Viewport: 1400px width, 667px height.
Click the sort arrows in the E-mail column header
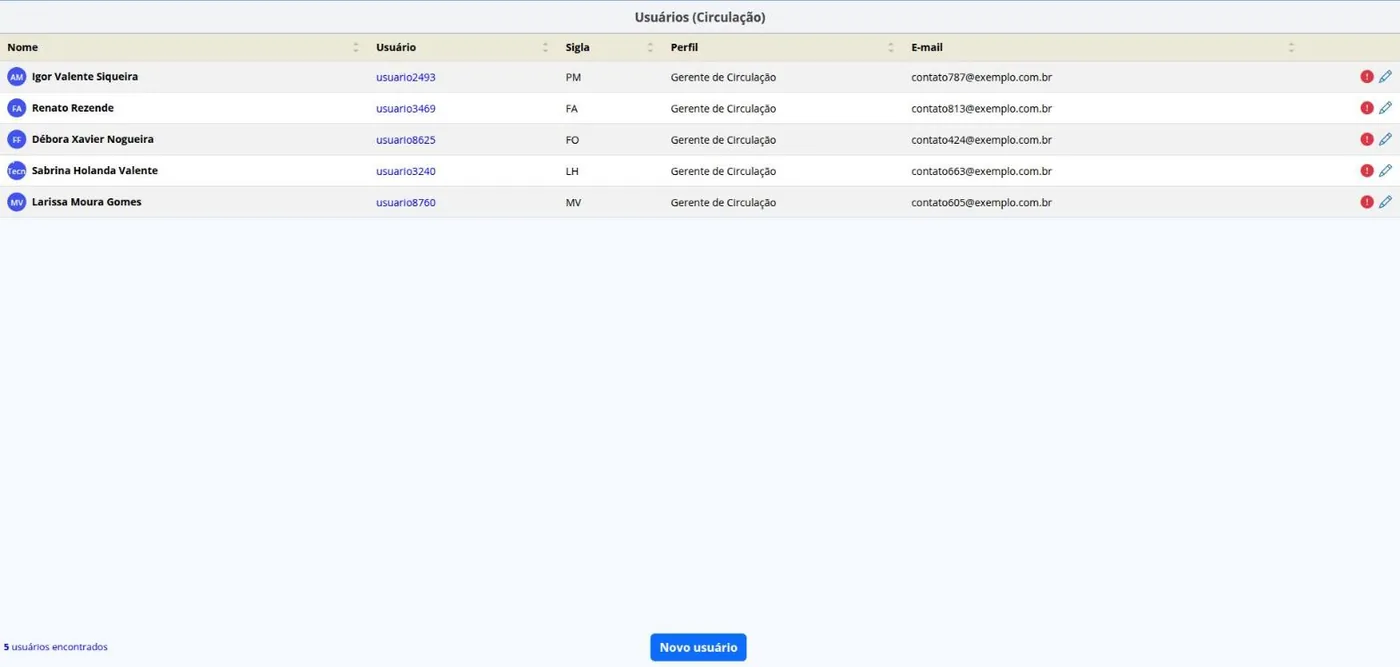[1291, 47]
